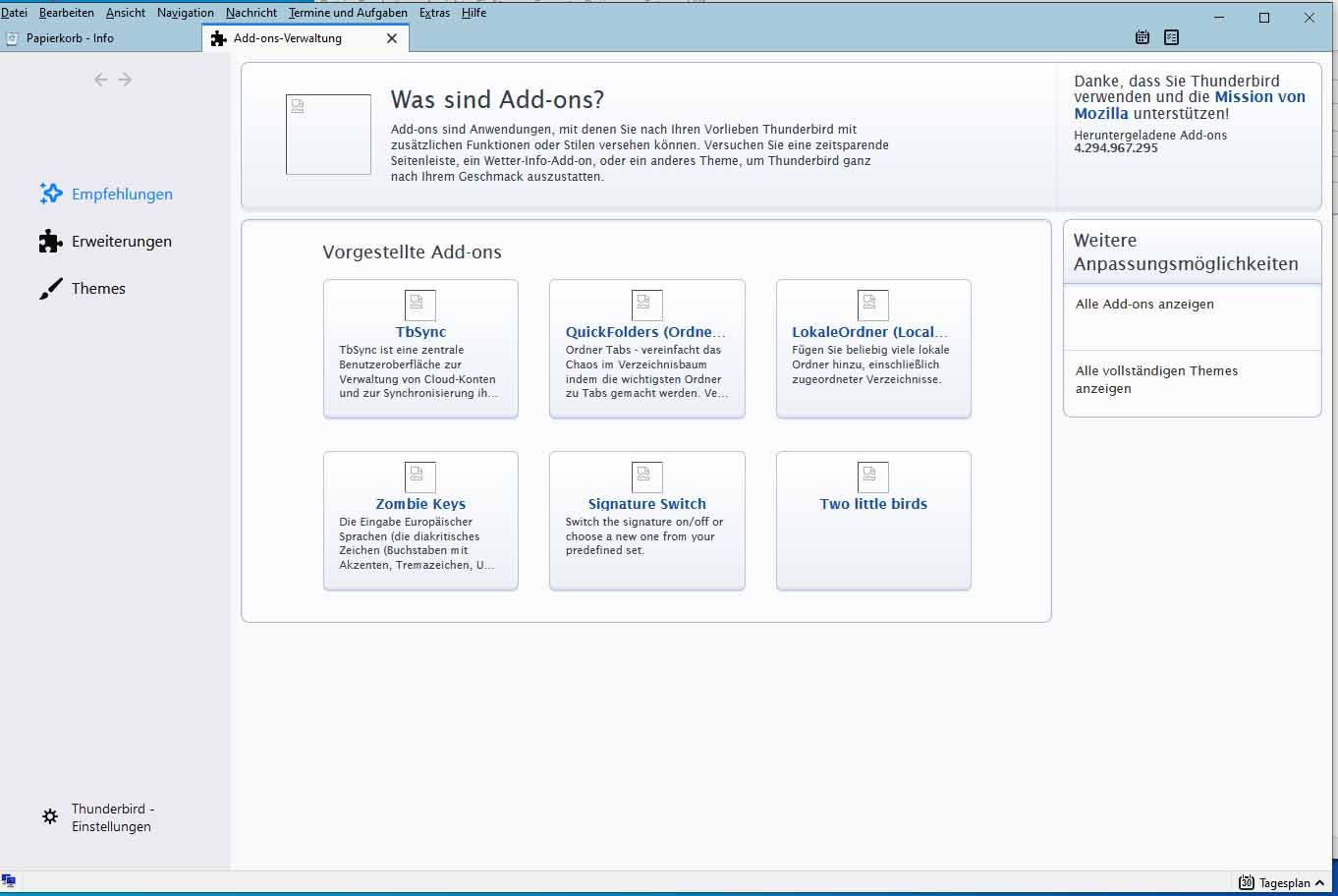Viewport: 1338px width, 896px height.
Task: Click 'Alle vollständigen Themes anzeigen'
Action: tap(1156, 379)
